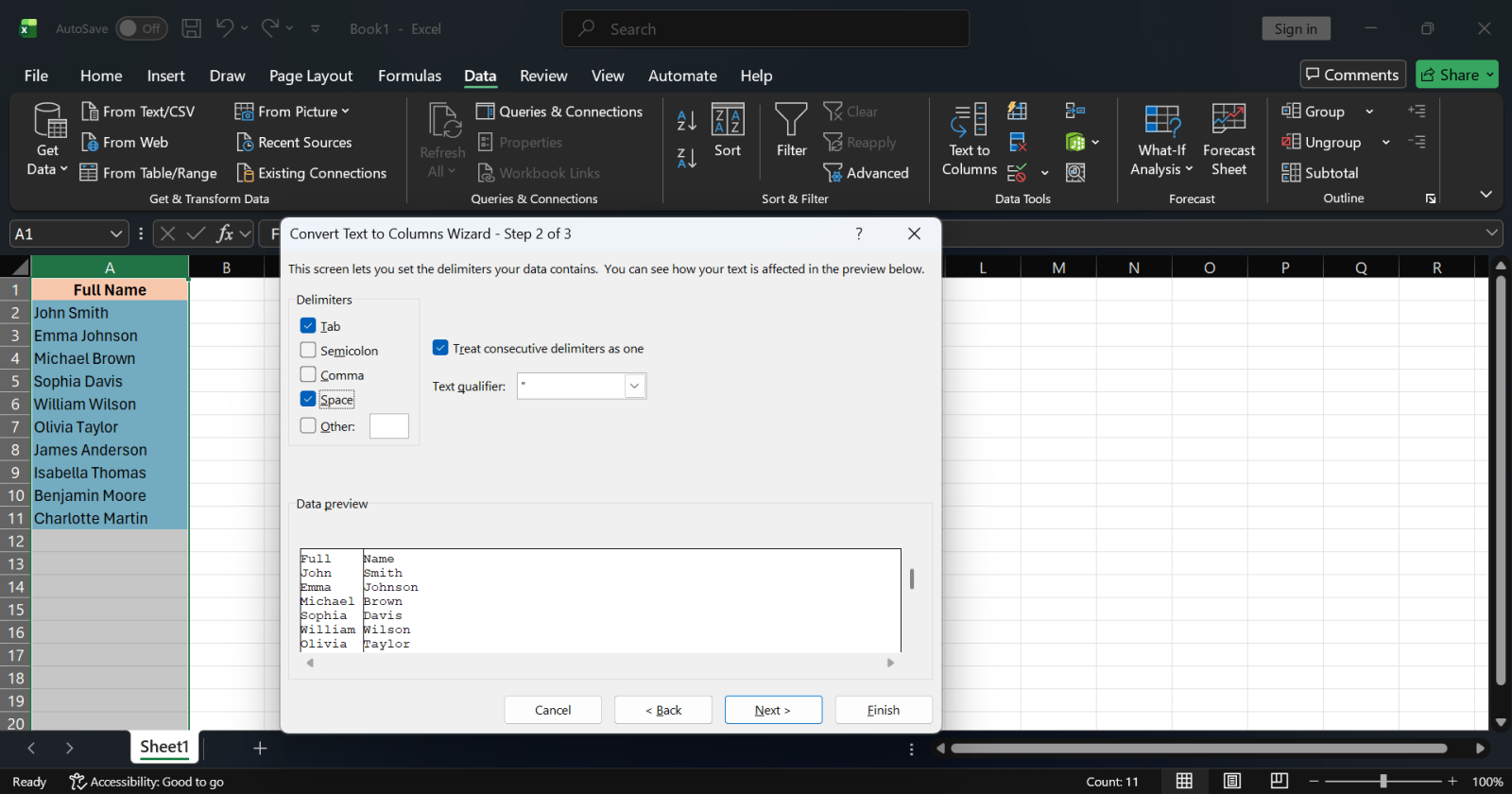Switch to Page Break Preview view
This screenshot has height=794, width=1512.
click(x=1280, y=781)
